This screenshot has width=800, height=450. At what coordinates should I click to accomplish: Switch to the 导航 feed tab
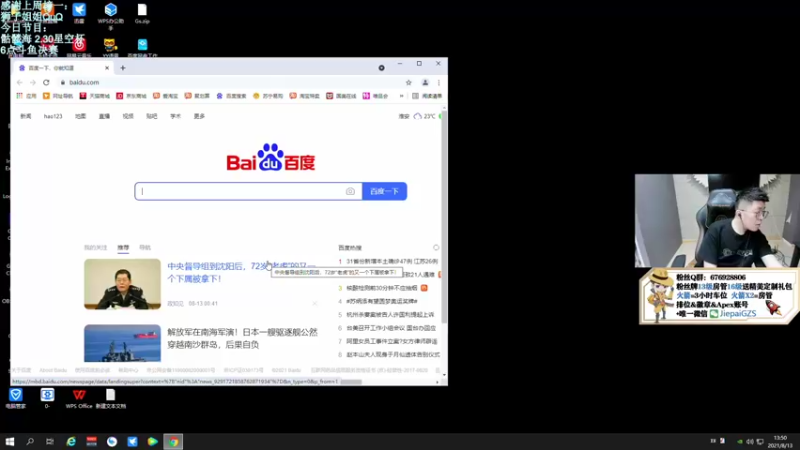[x=145, y=247]
